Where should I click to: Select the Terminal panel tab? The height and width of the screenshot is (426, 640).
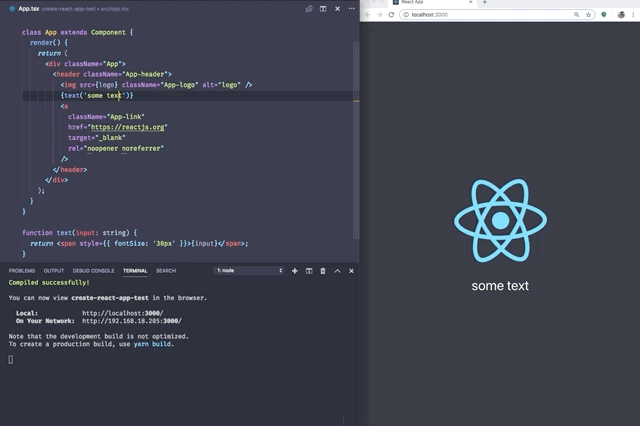click(135, 271)
